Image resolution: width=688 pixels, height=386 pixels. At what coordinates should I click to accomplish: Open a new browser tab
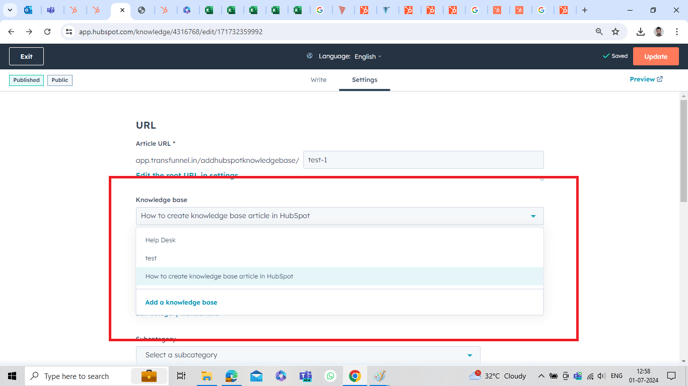pyautogui.click(x=584, y=10)
